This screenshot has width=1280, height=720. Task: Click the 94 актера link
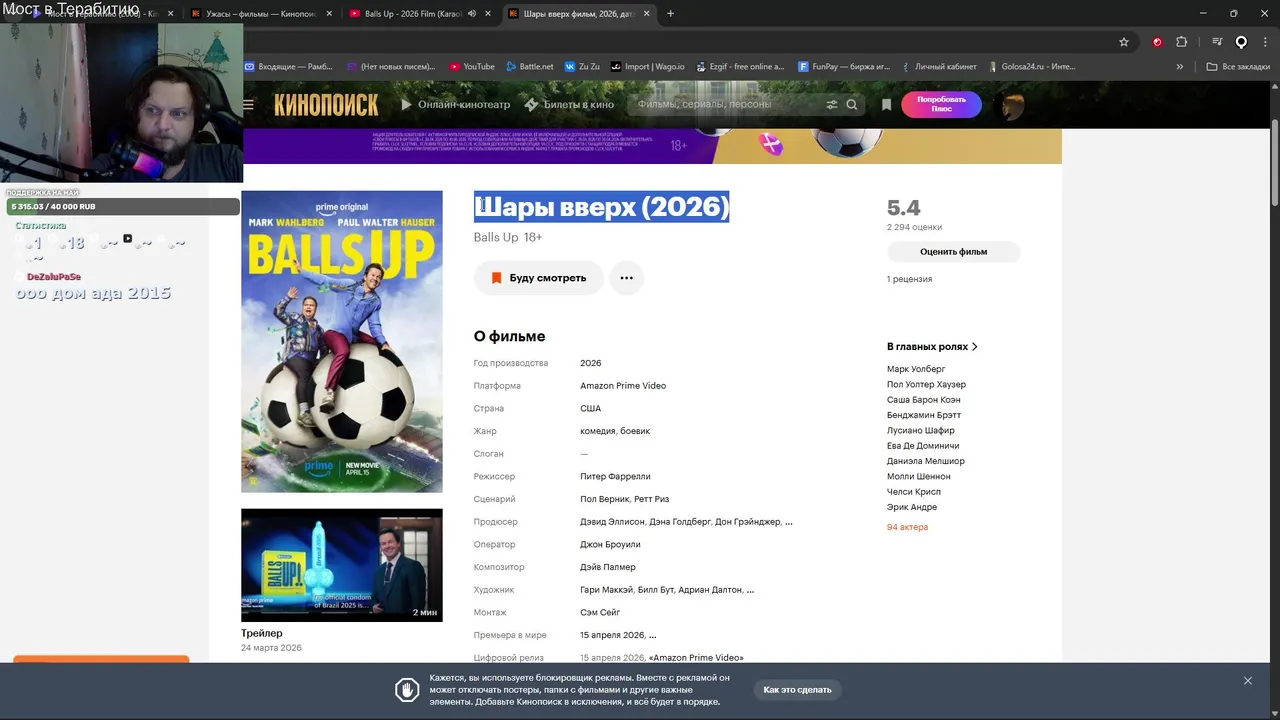point(907,527)
